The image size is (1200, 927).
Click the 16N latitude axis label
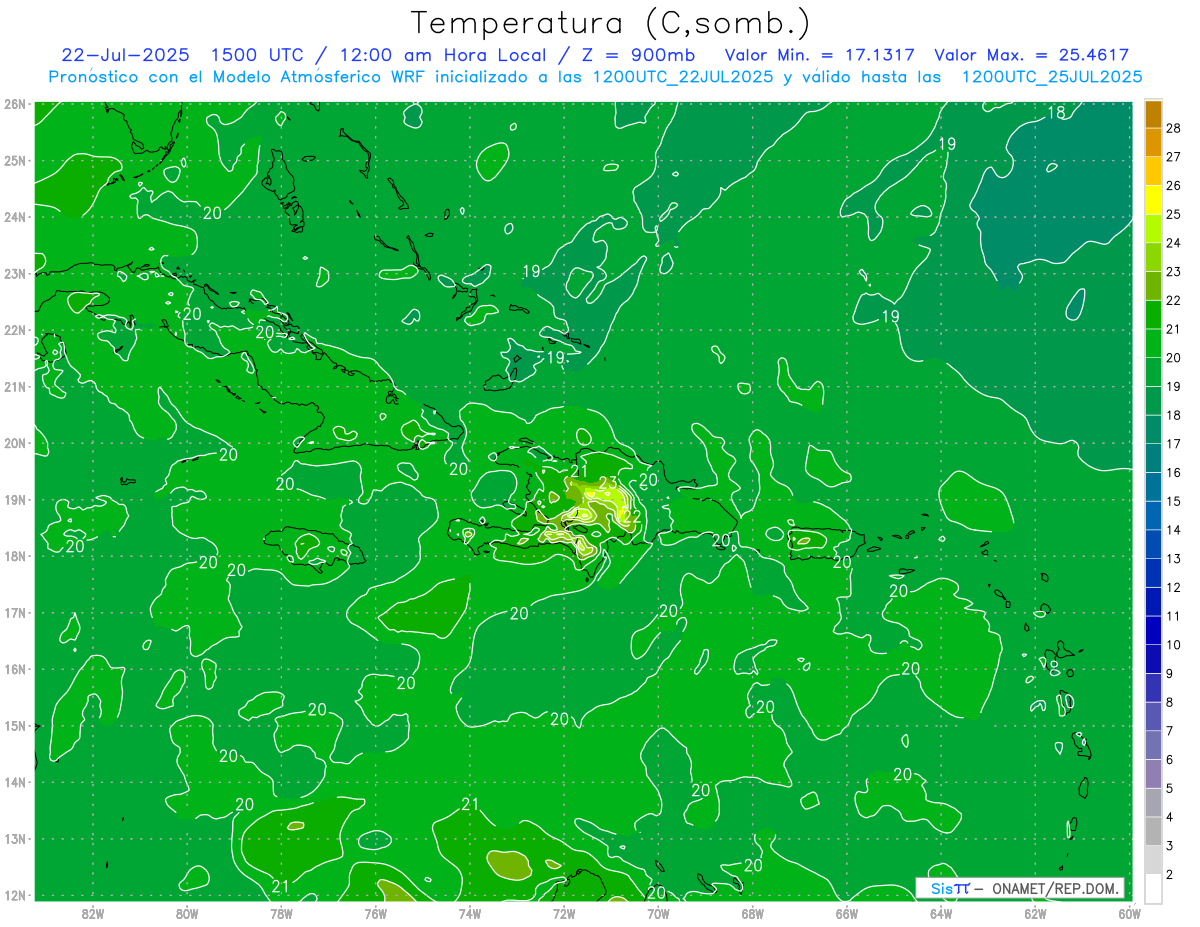click(x=14, y=669)
